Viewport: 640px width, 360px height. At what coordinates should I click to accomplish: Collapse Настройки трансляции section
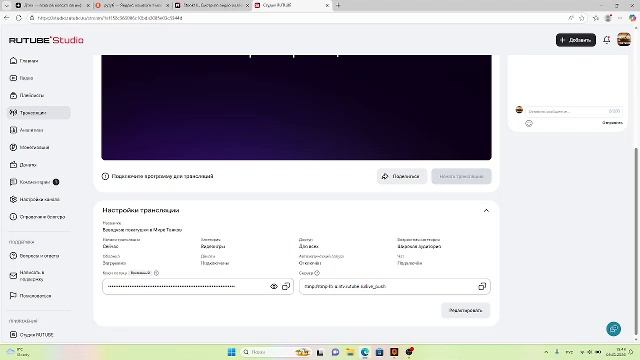486,211
